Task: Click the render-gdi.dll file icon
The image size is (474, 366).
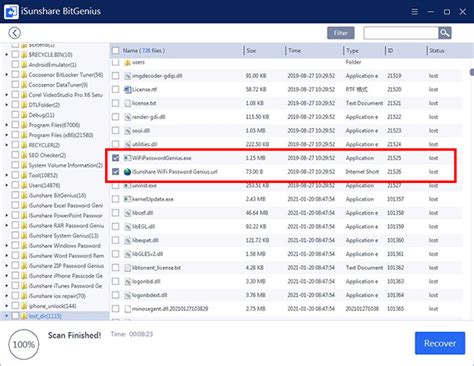Action: 127,117
